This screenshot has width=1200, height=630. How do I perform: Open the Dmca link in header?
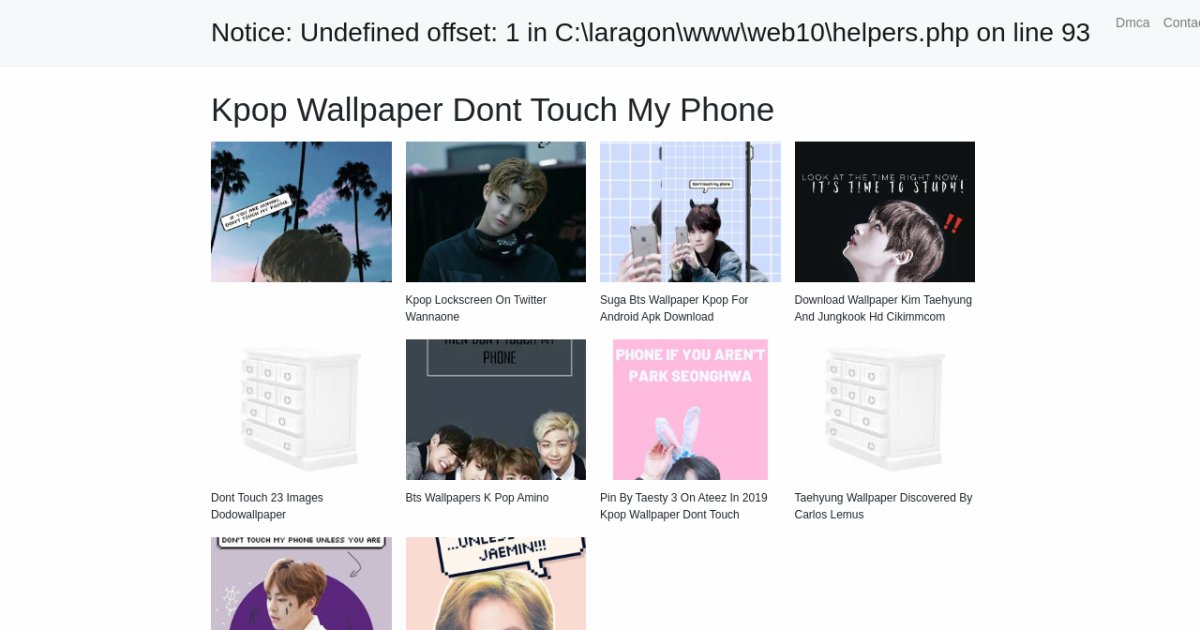[x=1132, y=22]
